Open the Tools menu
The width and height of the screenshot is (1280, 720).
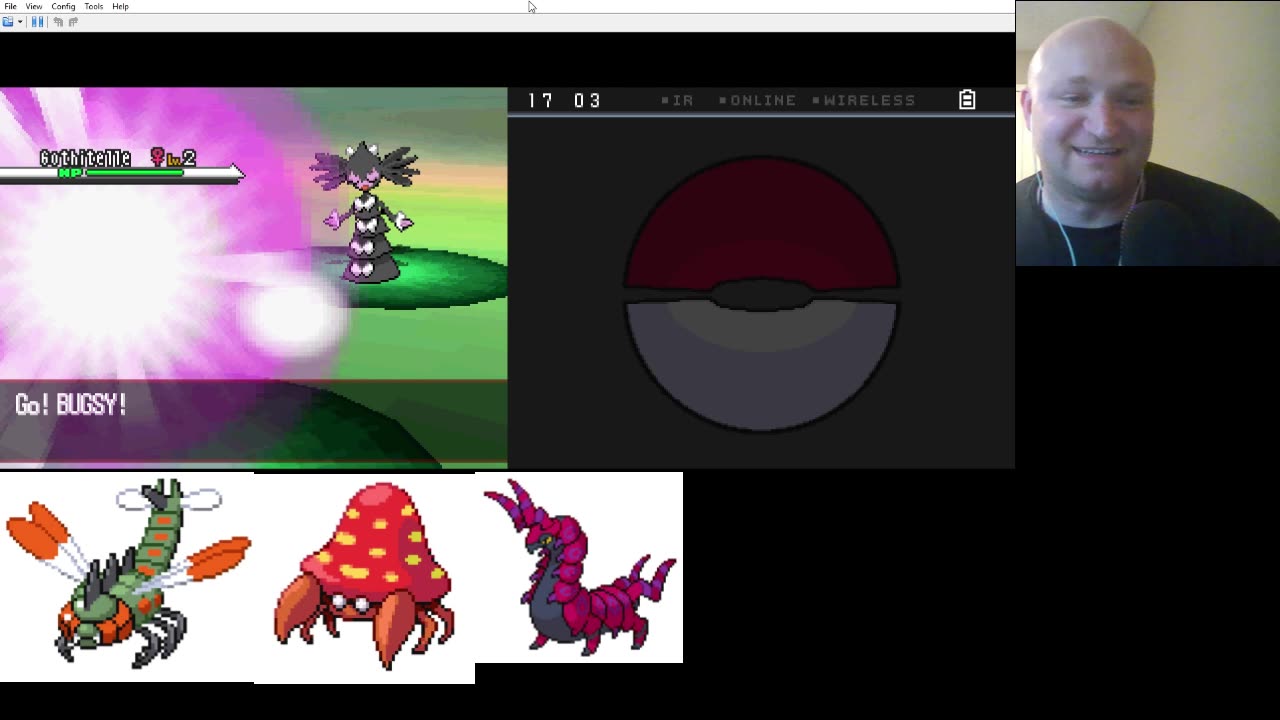[93, 6]
